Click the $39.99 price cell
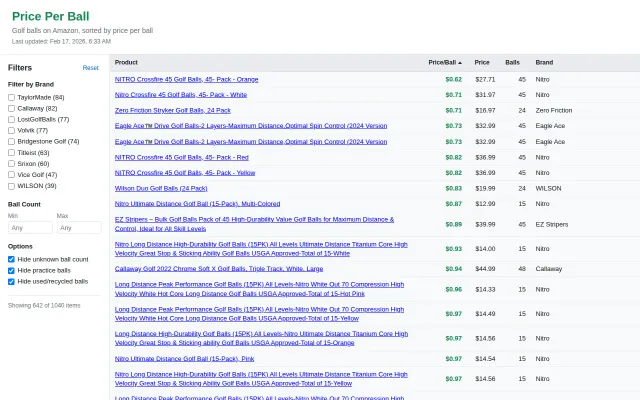Image resolution: width=640 pixels, height=400 pixels. [485, 224]
